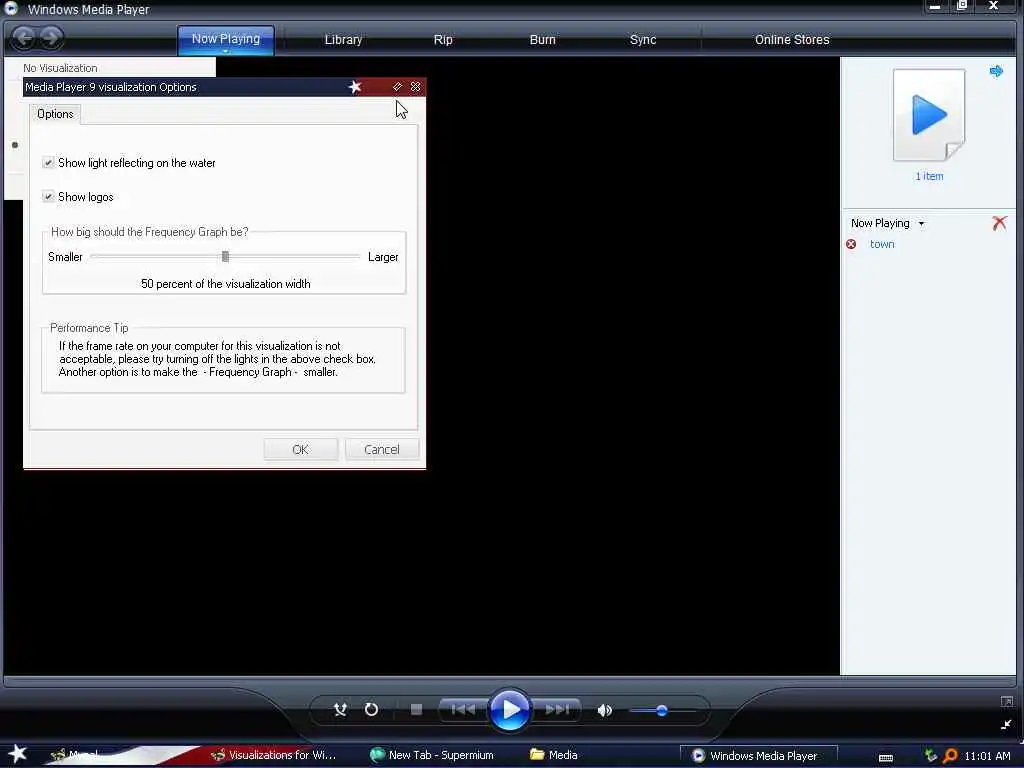
Task: Click the Forward navigation arrow
Action: pos(51,38)
